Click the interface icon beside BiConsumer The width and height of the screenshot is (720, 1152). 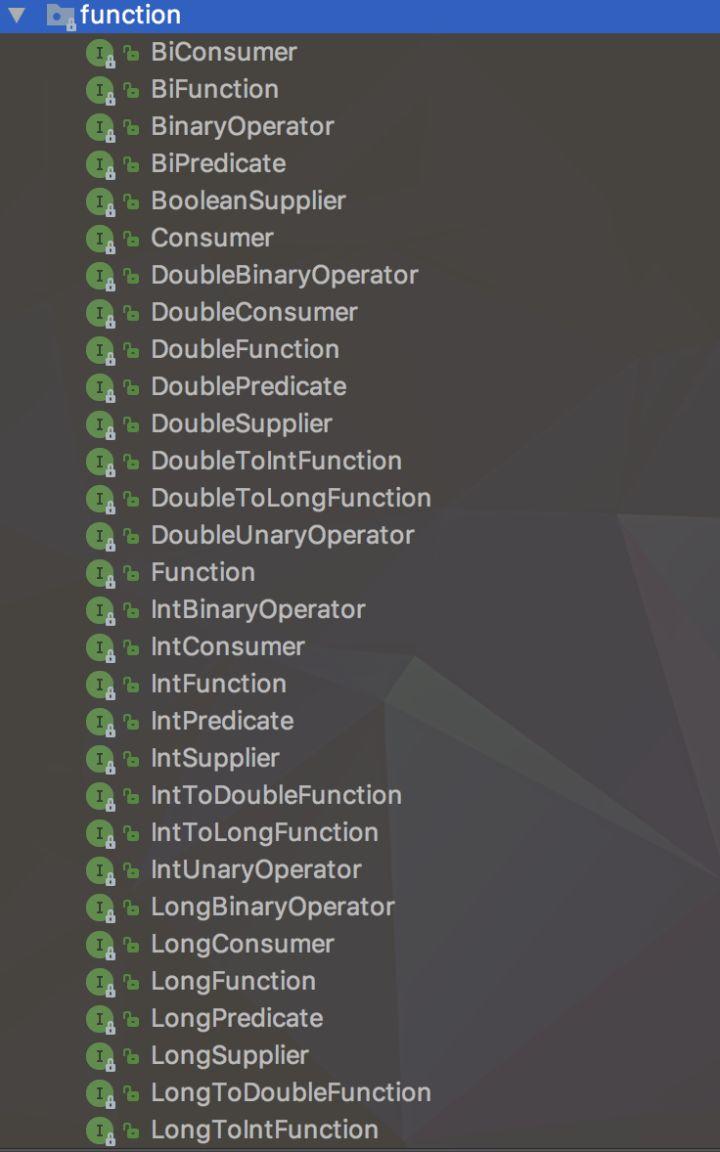pyautogui.click(x=100, y=52)
